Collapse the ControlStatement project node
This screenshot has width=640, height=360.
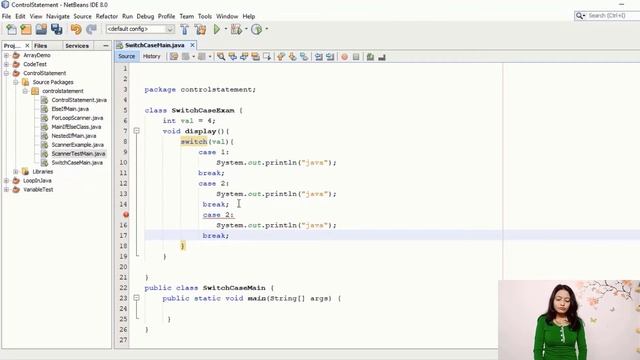pyautogui.click(x=6, y=73)
